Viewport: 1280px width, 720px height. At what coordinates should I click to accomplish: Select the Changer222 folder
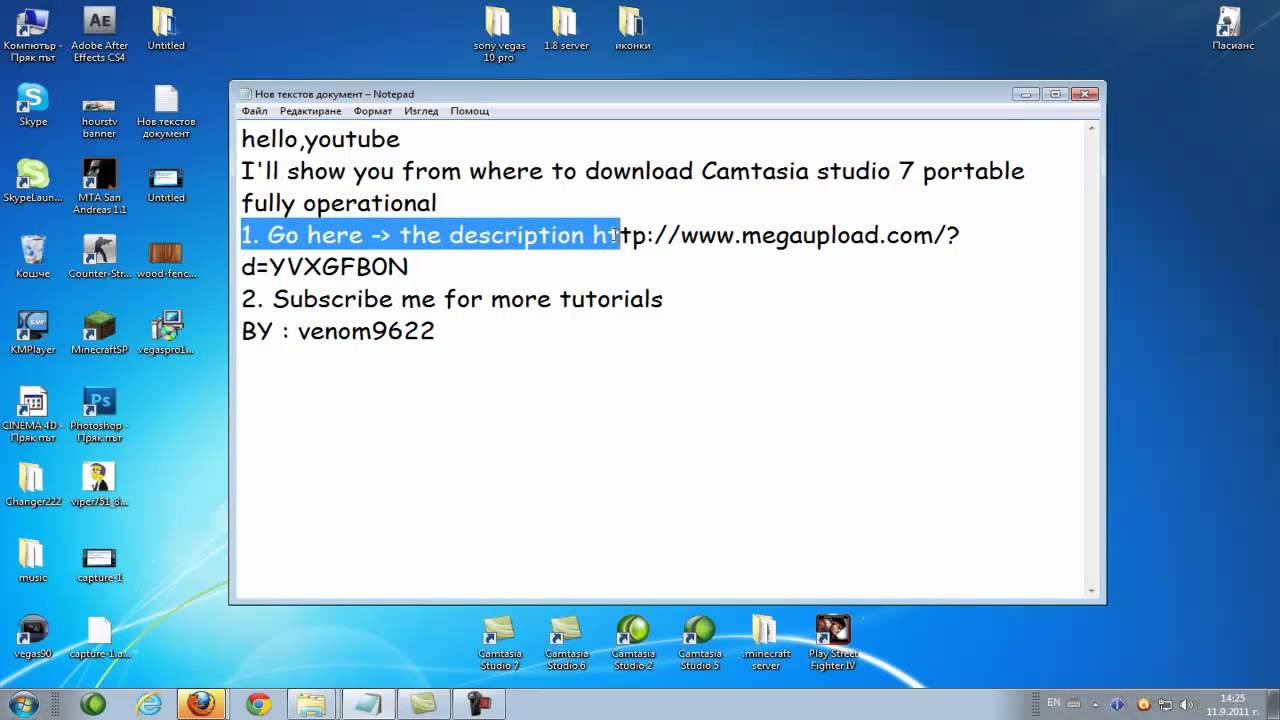[33, 485]
